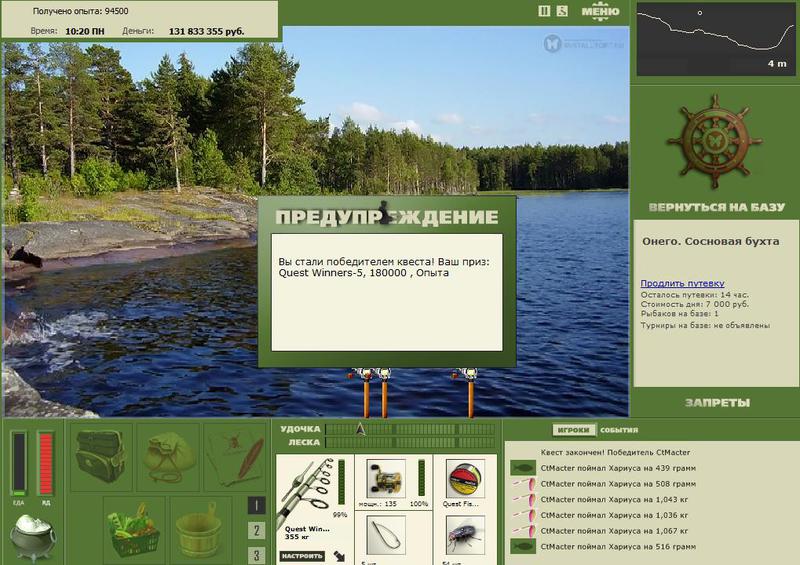Click the diagonal arrow next to НАСТРОИТЬ
The image size is (800, 565).
pos(339,556)
